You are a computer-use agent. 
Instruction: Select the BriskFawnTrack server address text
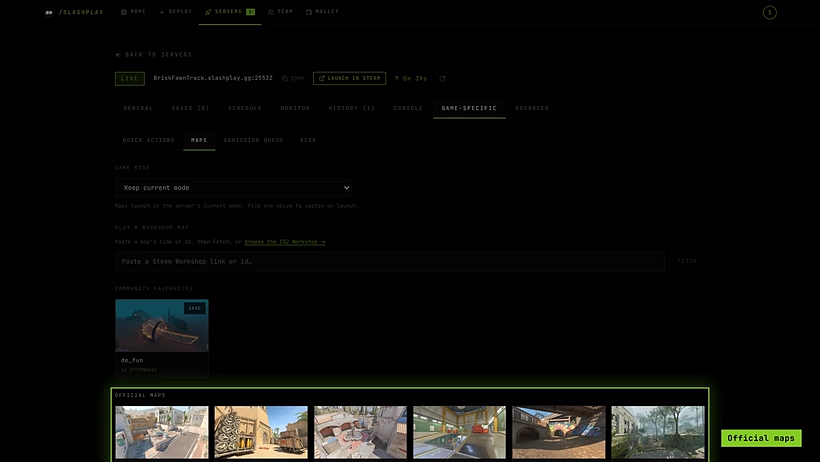pyautogui.click(x=213, y=78)
